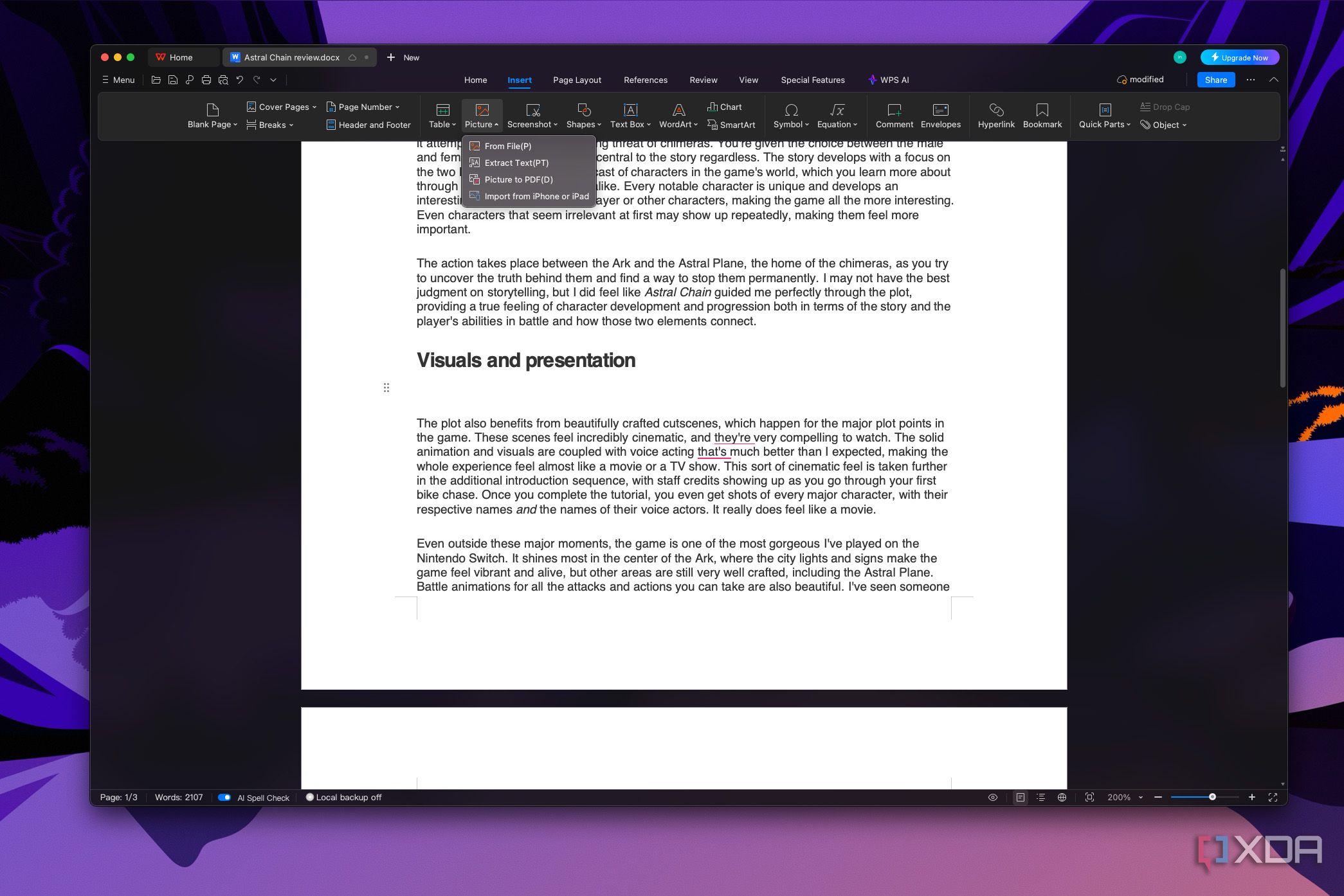Viewport: 1344px width, 896px height.
Task: Click the Symbol omega icon
Action: (791, 110)
